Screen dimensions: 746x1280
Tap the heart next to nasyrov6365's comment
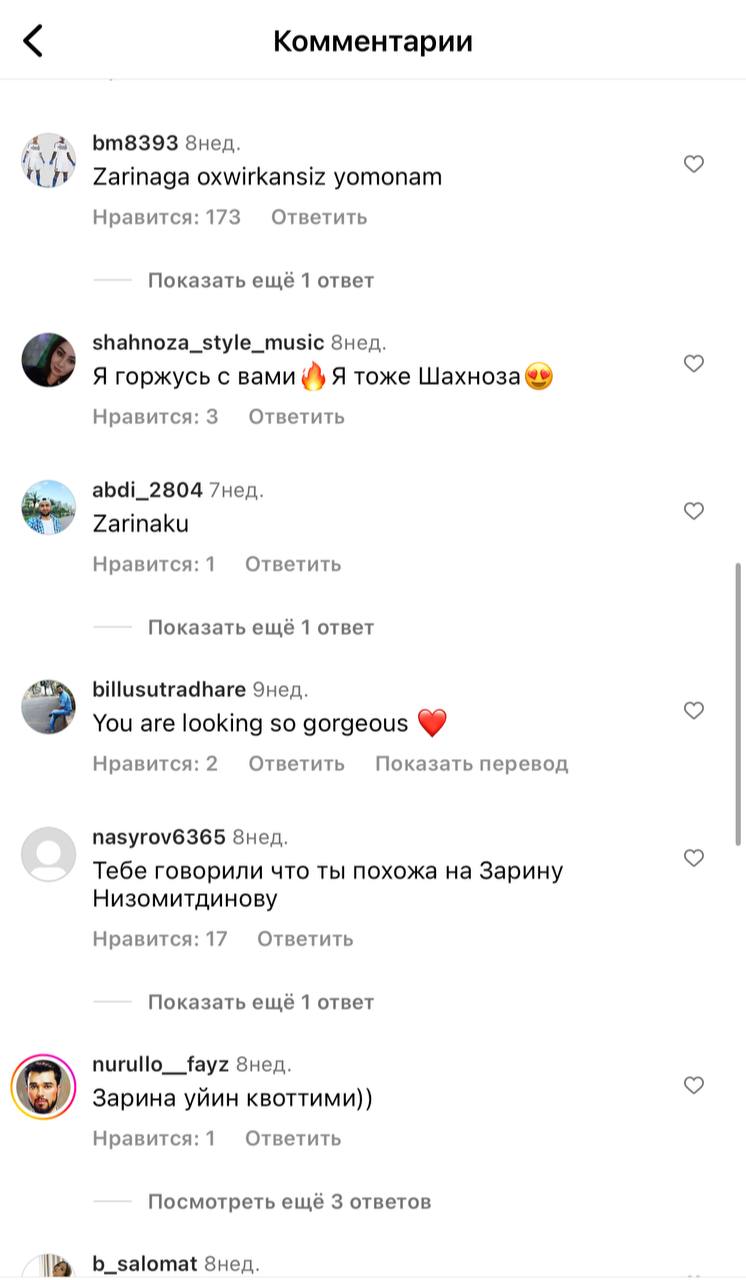694,858
